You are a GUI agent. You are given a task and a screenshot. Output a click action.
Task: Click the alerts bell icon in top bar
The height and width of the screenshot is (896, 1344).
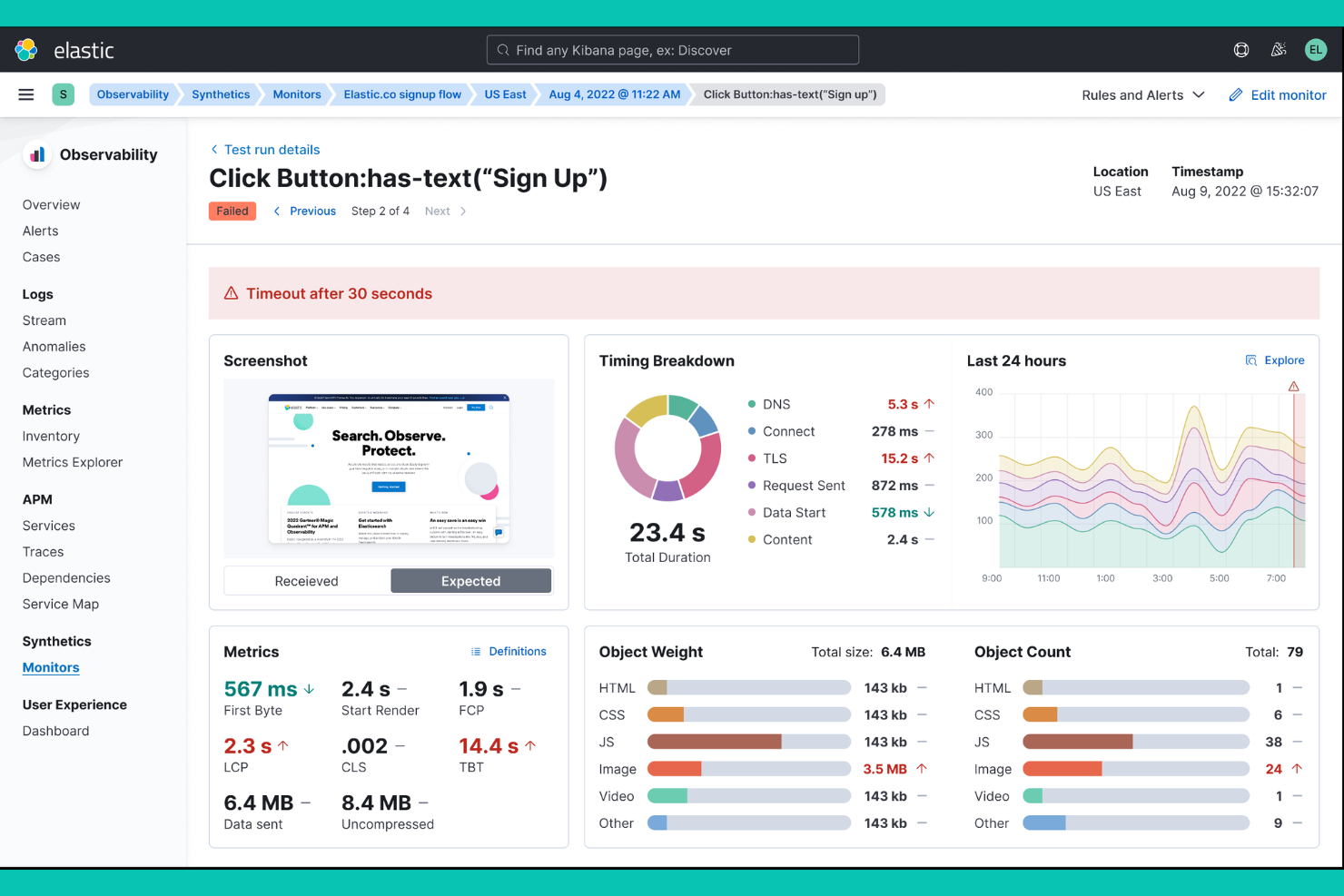(1279, 49)
